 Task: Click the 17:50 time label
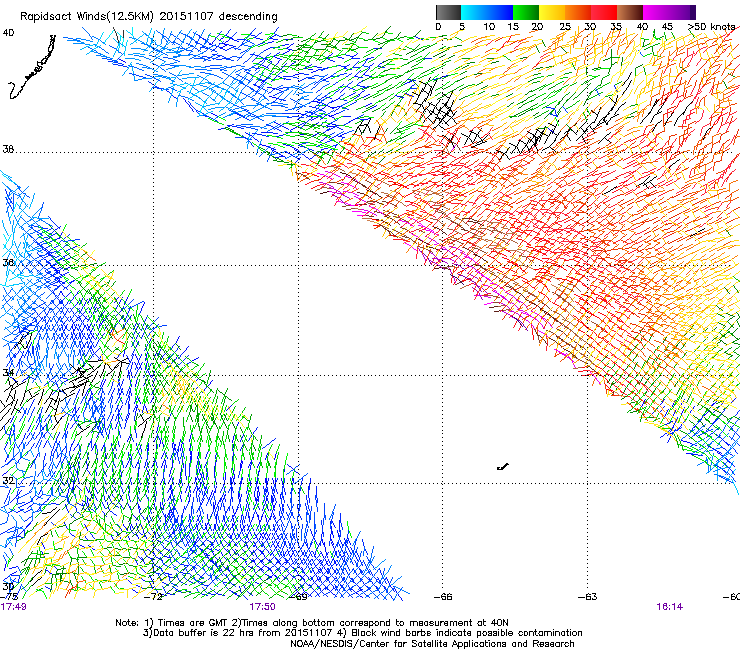coord(262,607)
